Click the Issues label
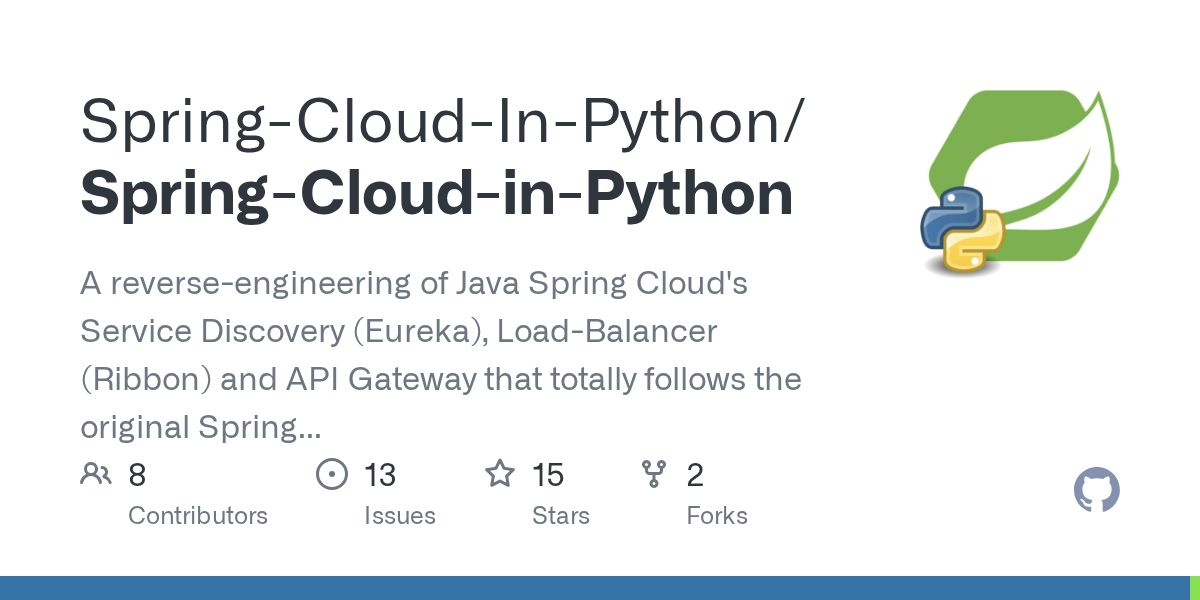Viewport: 1200px width, 600px height. pos(400,516)
